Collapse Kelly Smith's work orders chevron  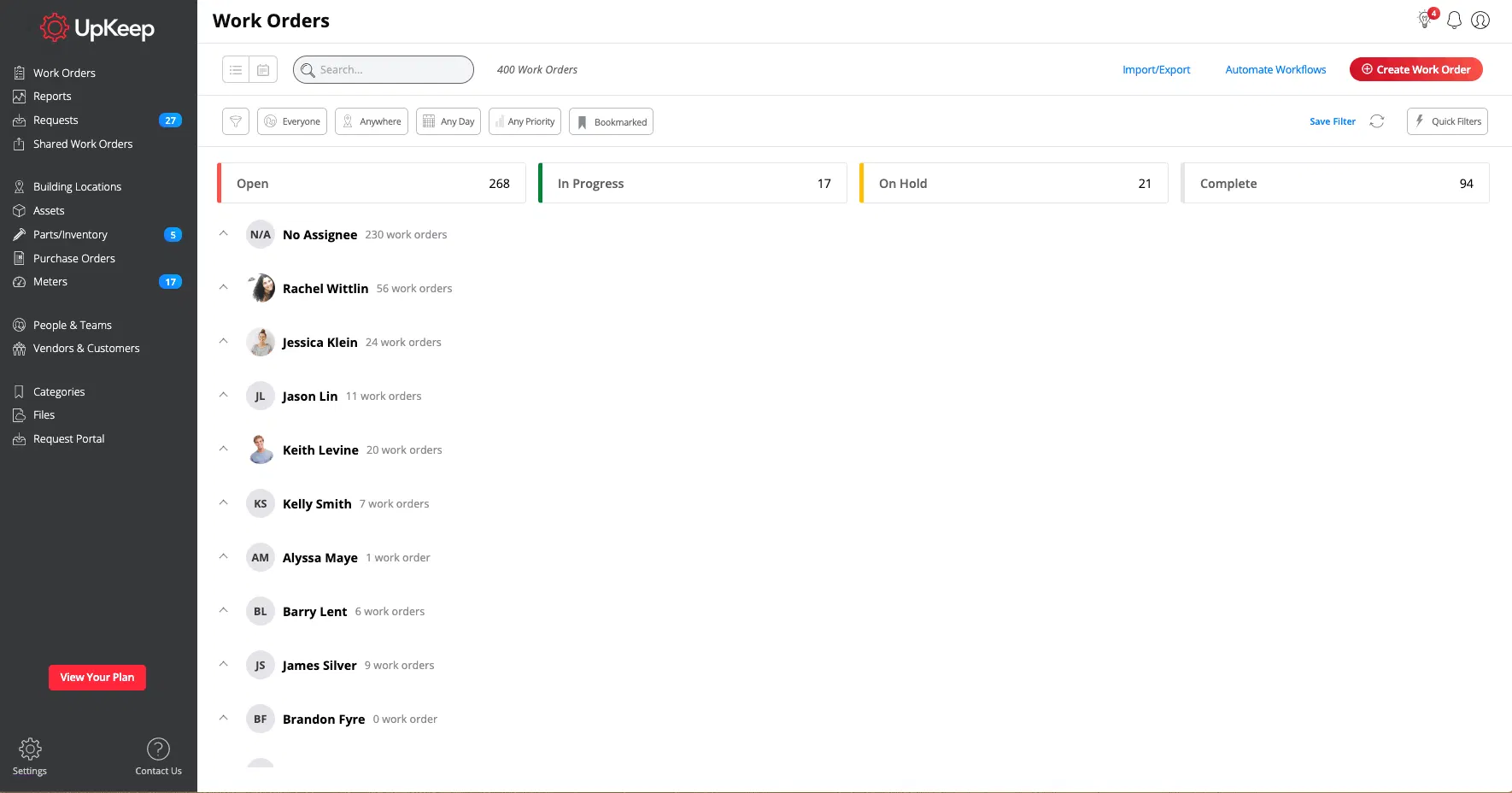pyautogui.click(x=224, y=502)
